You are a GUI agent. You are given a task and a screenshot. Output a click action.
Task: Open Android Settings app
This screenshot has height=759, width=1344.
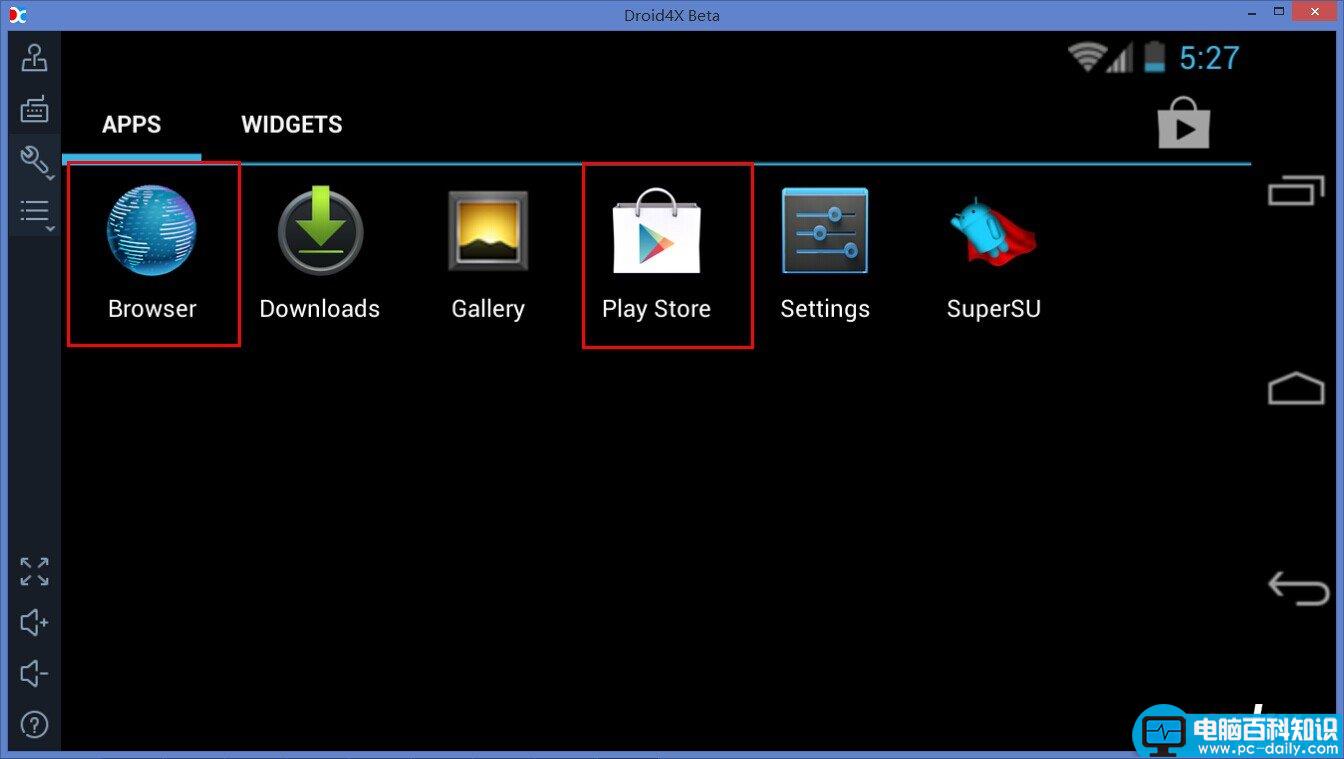[x=825, y=254]
